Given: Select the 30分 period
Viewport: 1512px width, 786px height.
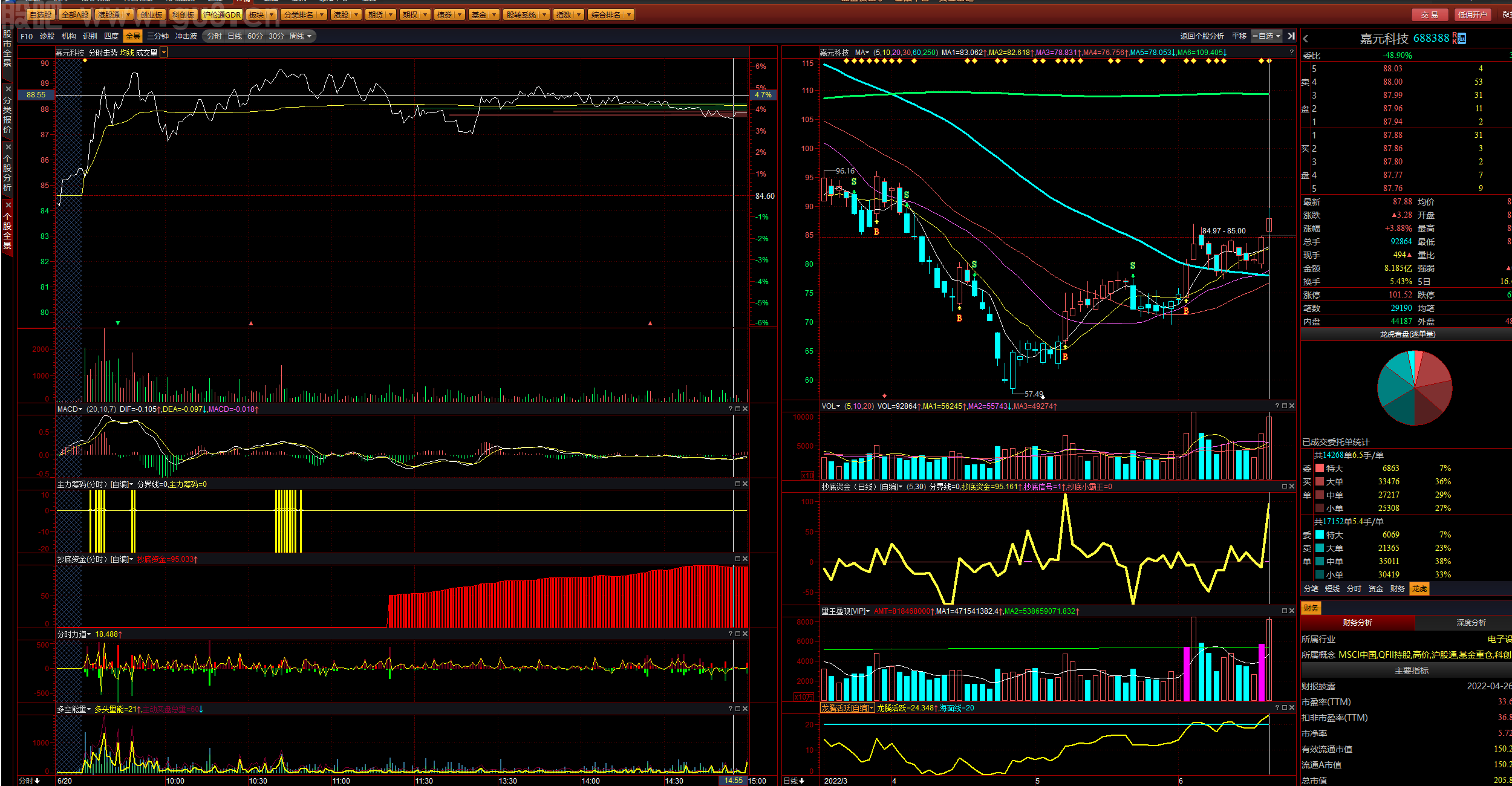Looking at the screenshot, I should pos(276,36).
